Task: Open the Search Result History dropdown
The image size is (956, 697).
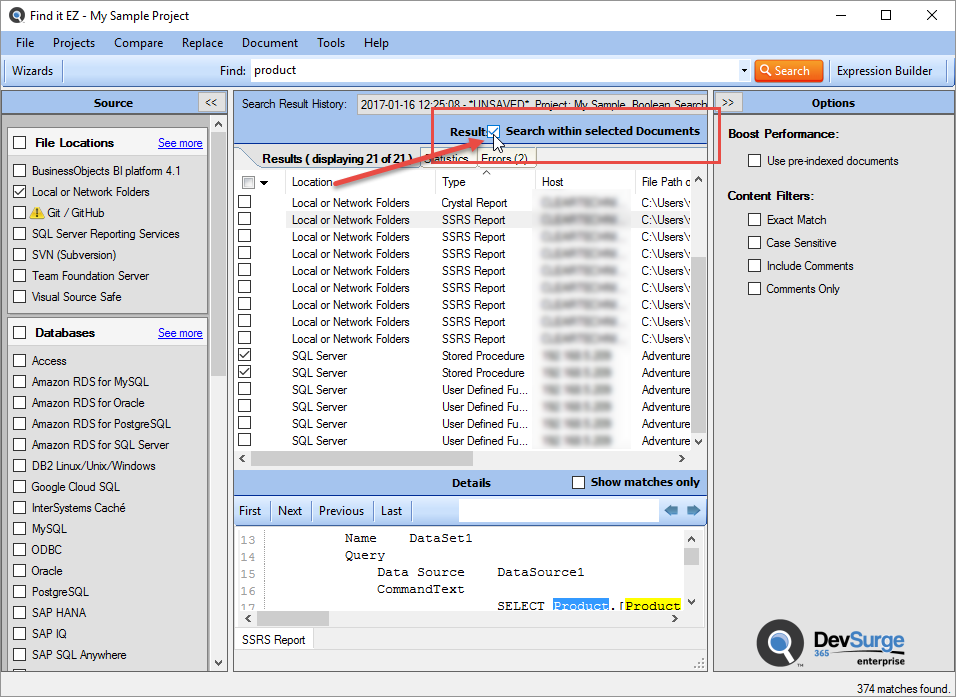Action: (532, 104)
